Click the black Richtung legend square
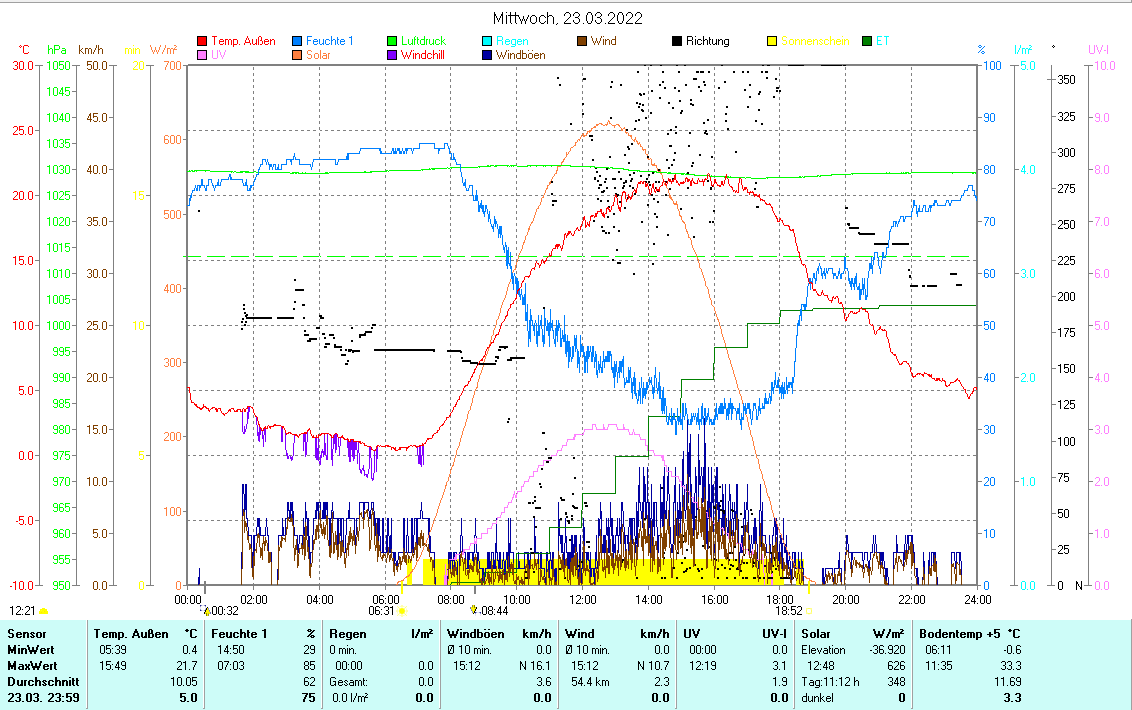This screenshot has width=1132, height=710. click(677, 42)
